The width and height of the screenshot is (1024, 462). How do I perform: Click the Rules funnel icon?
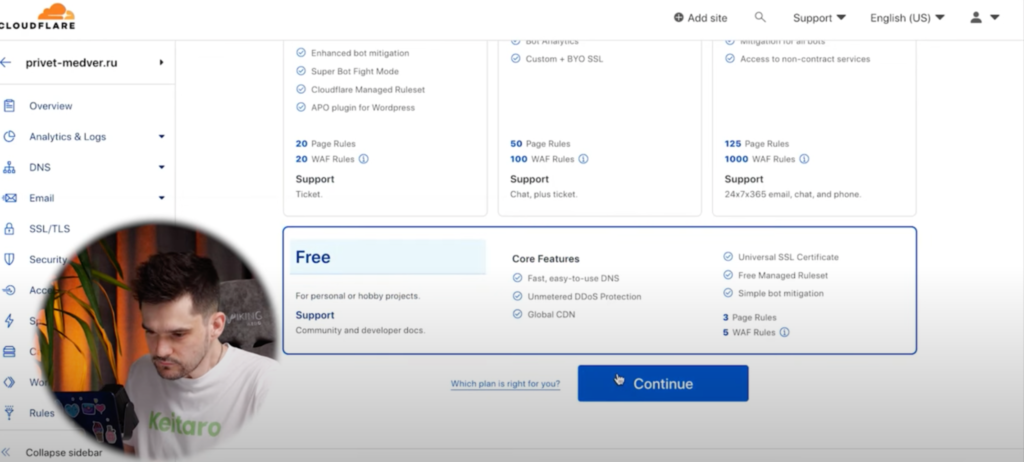pyautogui.click(x=9, y=413)
